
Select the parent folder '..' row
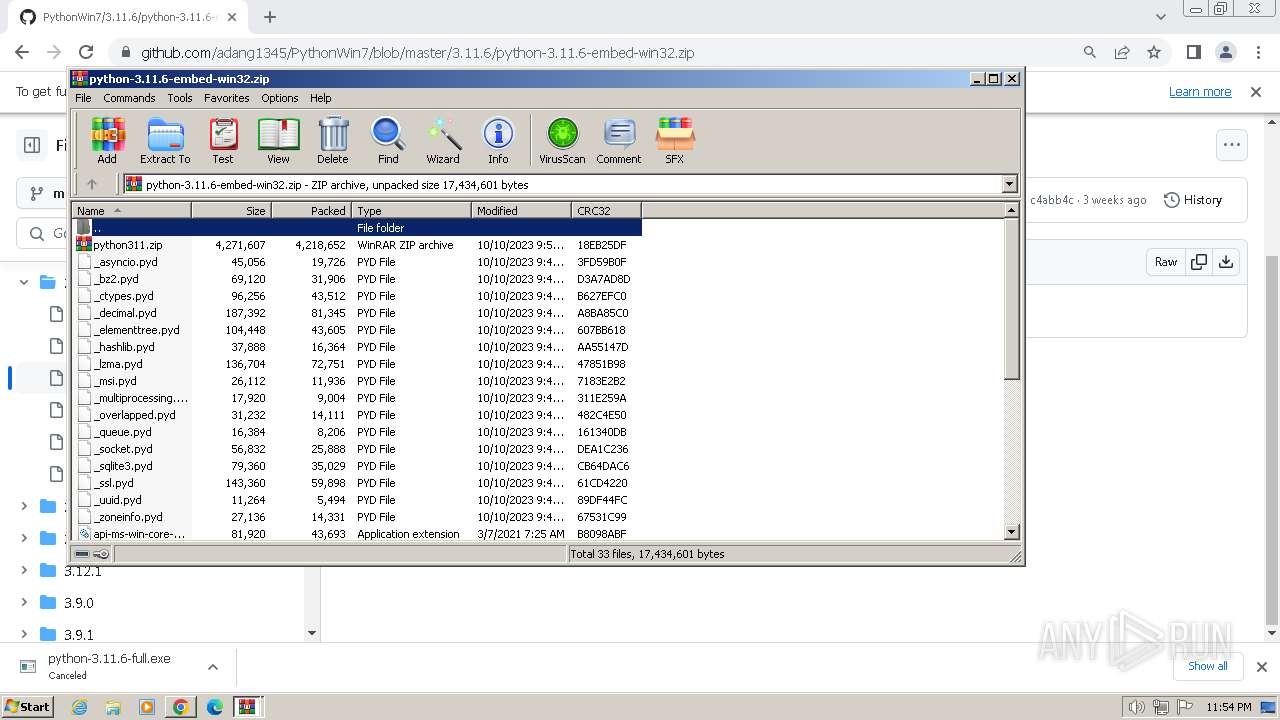coord(357,228)
